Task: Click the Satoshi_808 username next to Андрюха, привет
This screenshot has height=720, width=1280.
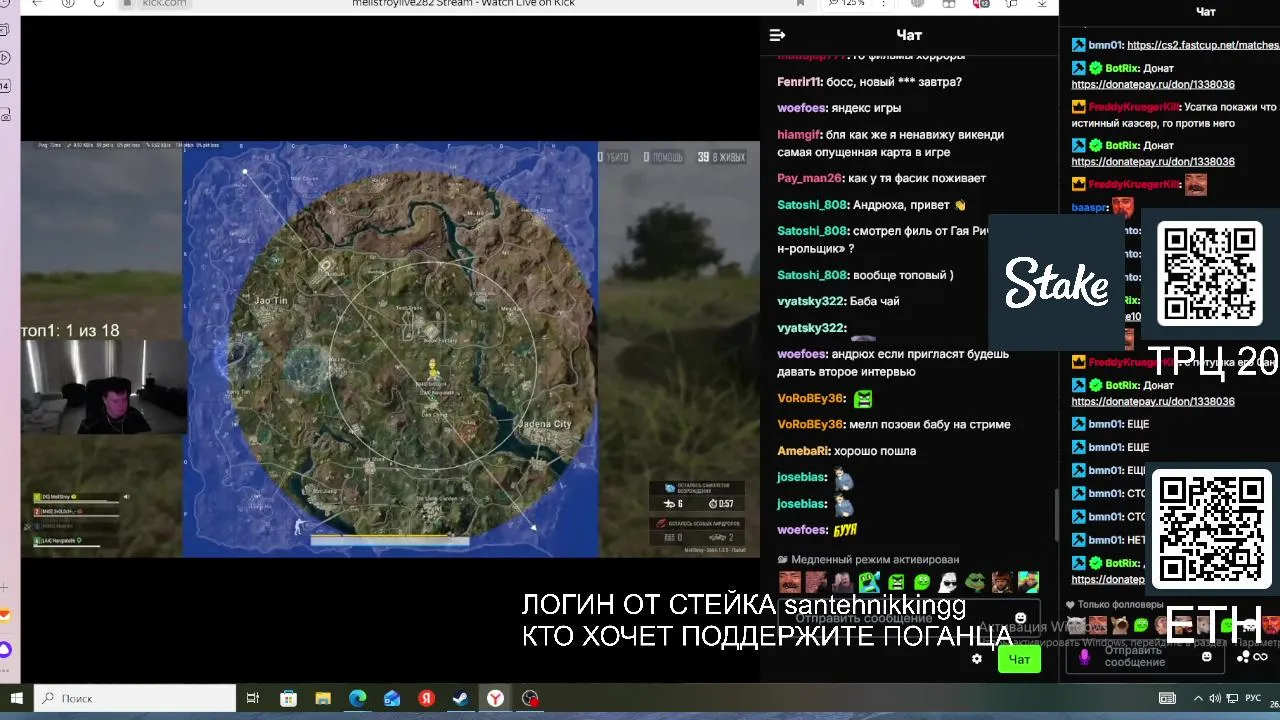Action: (x=812, y=205)
